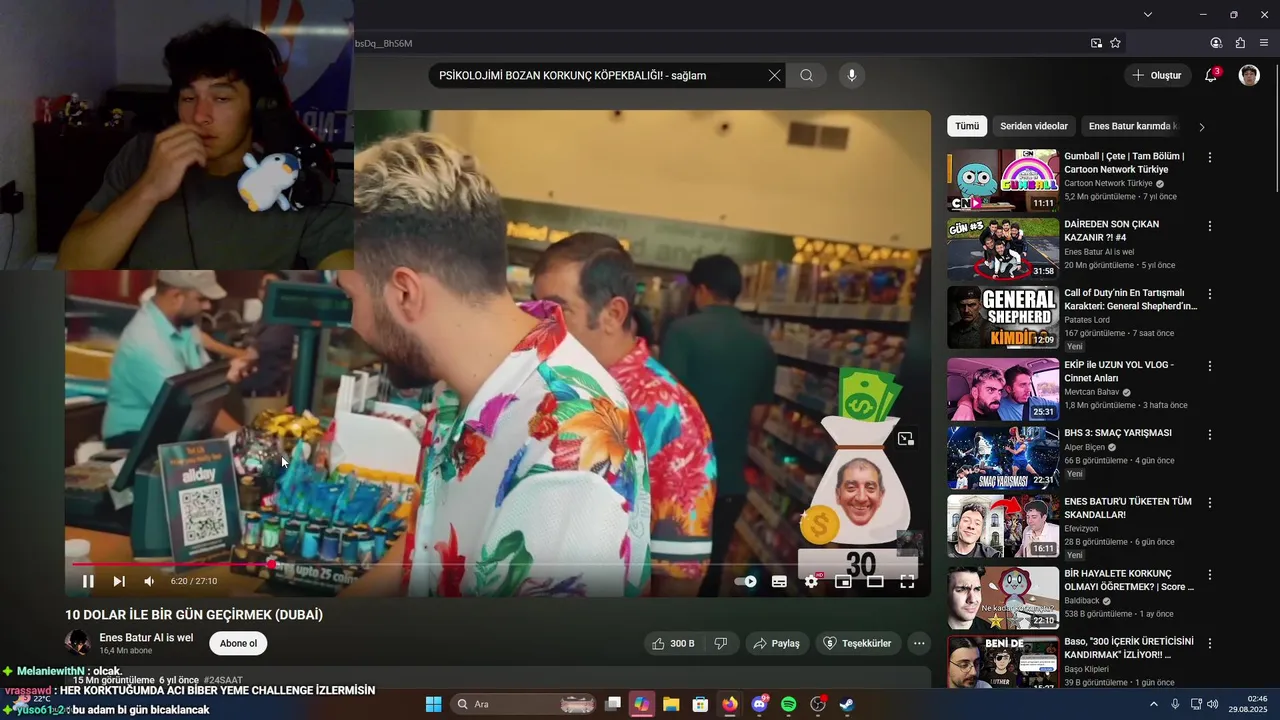Go to Enes Batur AI is wel channel
Image resolution: width=1280 pixels, height=720 pixels.
[146, 637]
